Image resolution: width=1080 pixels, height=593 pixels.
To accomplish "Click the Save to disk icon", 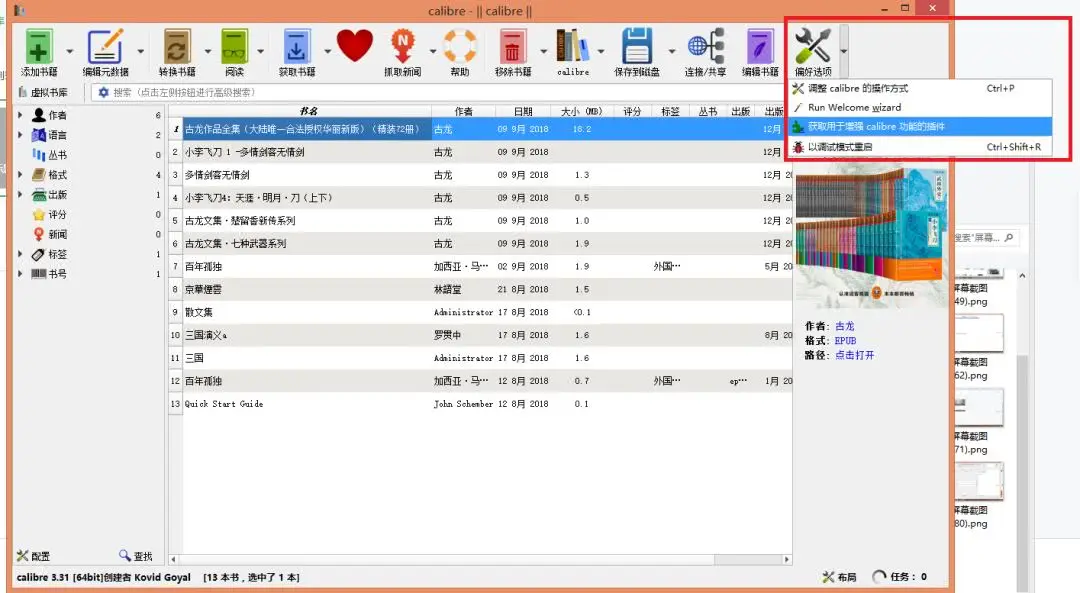I will click(636, 47).
